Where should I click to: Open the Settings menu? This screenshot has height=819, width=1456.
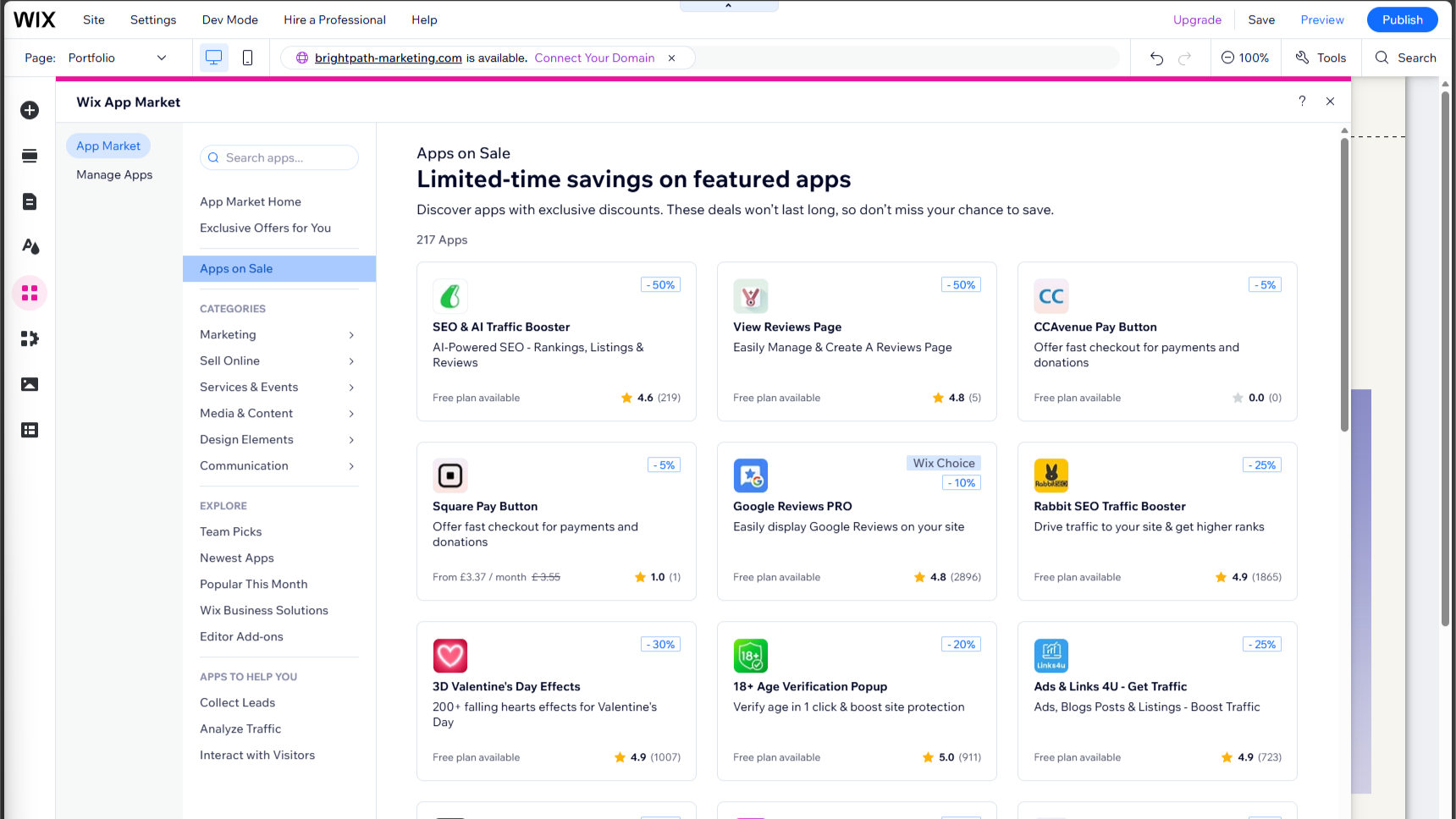pyautogui.click(x=153, y=19)
